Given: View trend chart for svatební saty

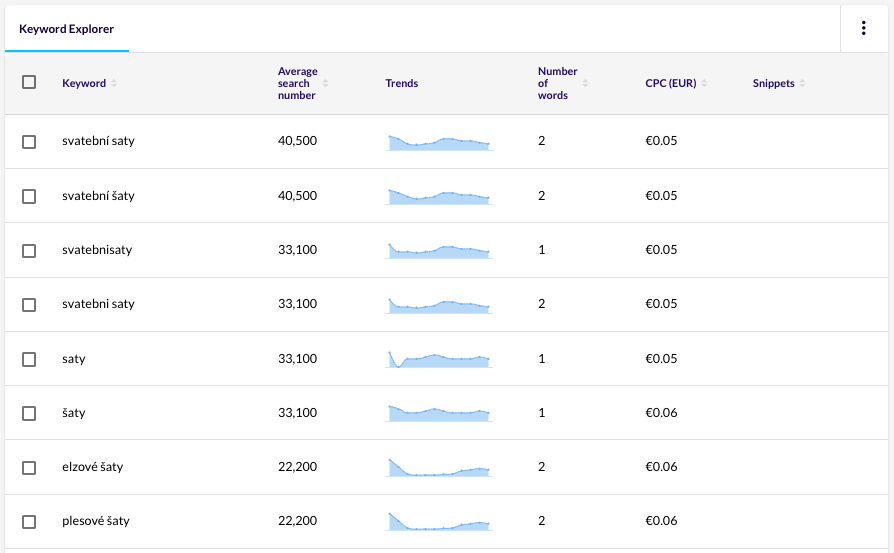Looking at the screenshot, I should 438,143.
